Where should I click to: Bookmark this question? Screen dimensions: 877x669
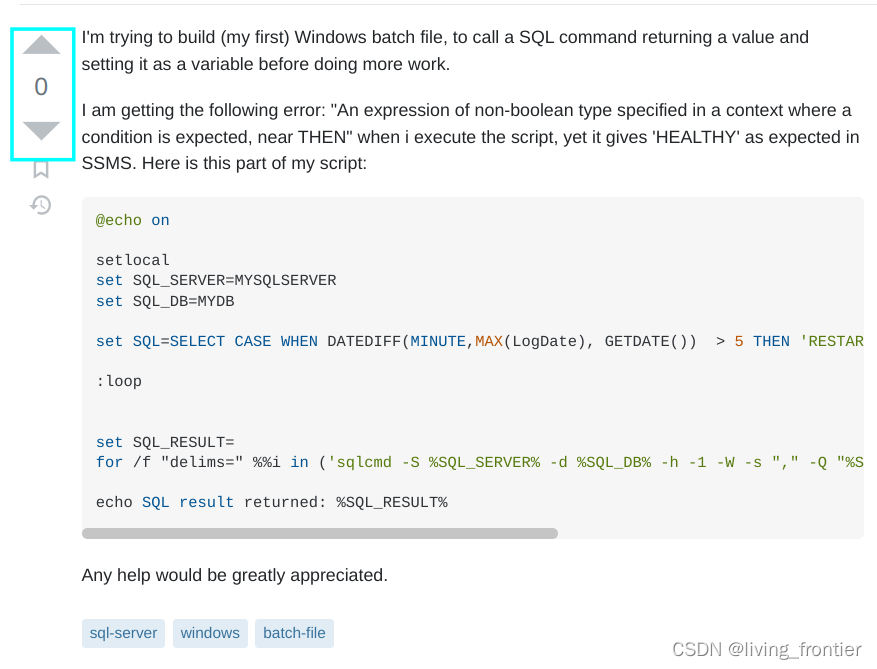point(41,169)
